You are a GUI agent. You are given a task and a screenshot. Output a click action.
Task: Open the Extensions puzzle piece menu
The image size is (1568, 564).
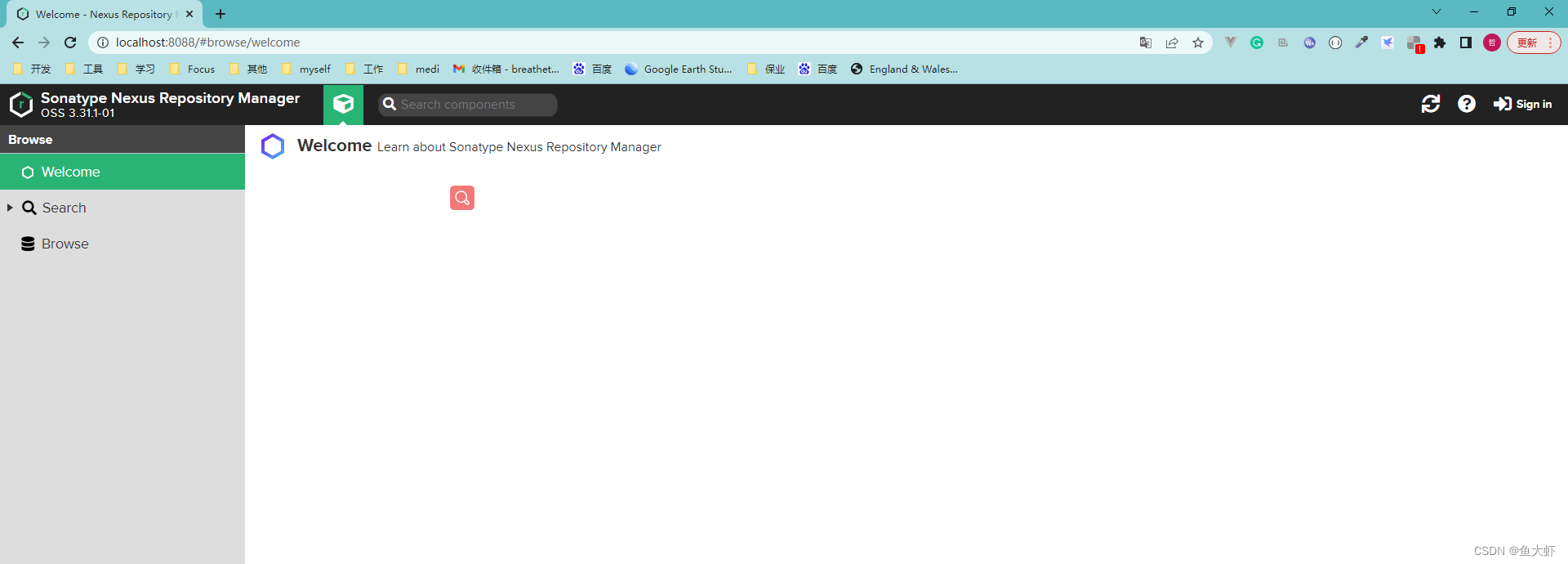point(1440,43)
